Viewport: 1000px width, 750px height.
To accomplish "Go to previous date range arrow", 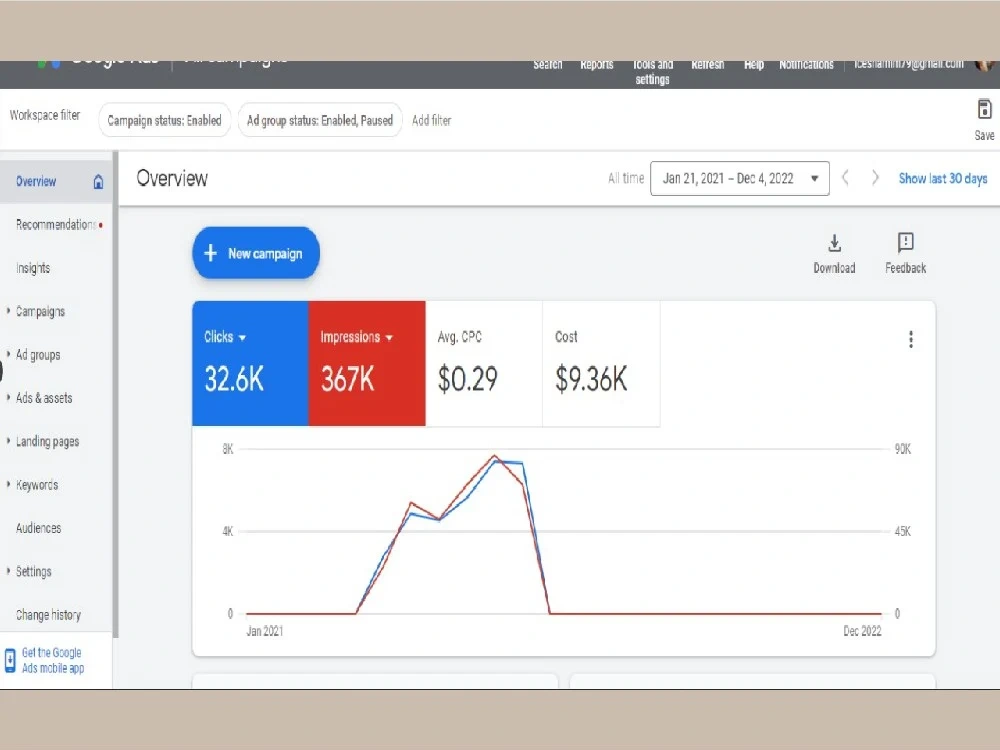I will click(x=846, y=178).
